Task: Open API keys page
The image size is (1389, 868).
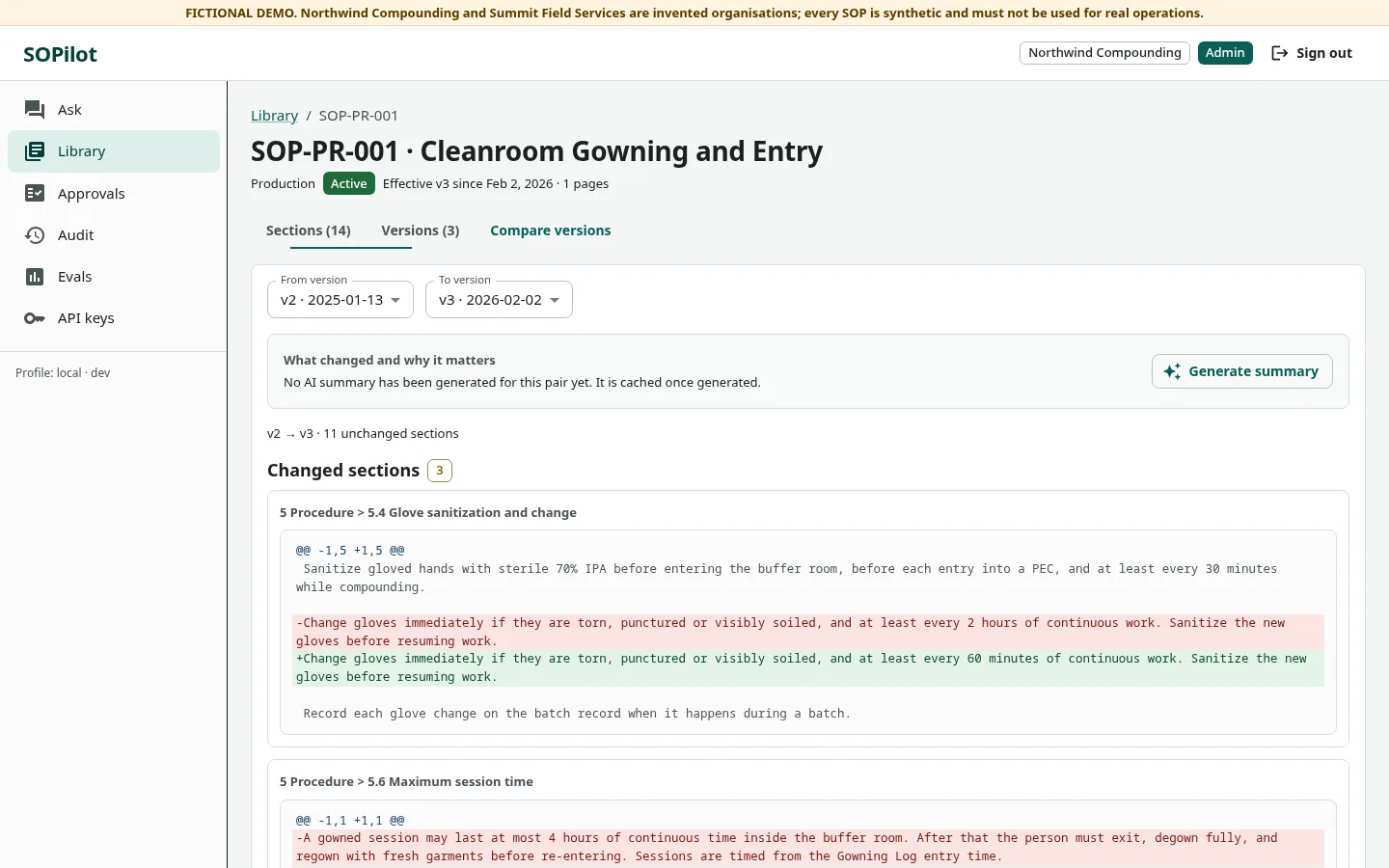Action: tap(114, 318)
